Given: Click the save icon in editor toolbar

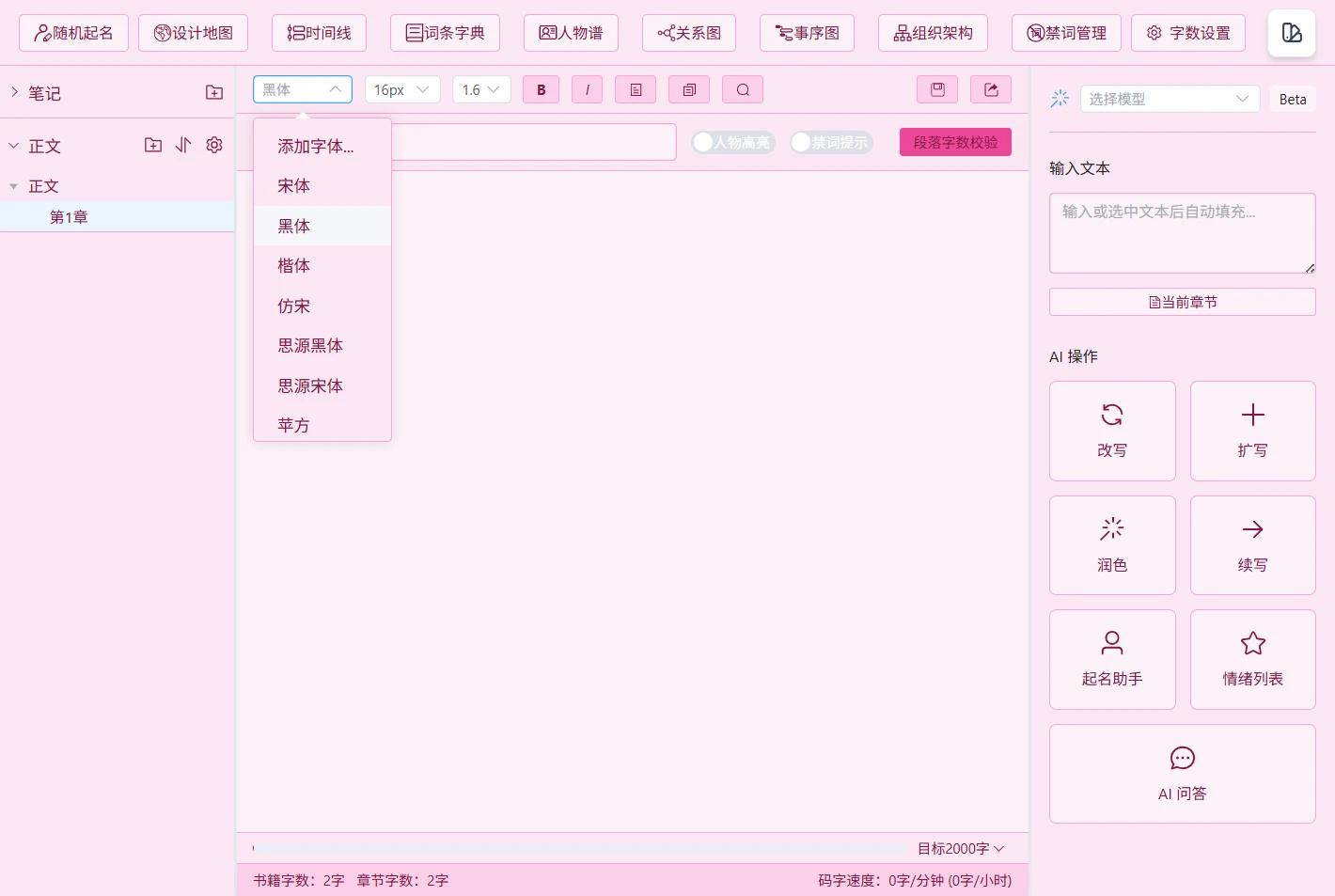Looking at the screenshot, I should click(937, 89).
